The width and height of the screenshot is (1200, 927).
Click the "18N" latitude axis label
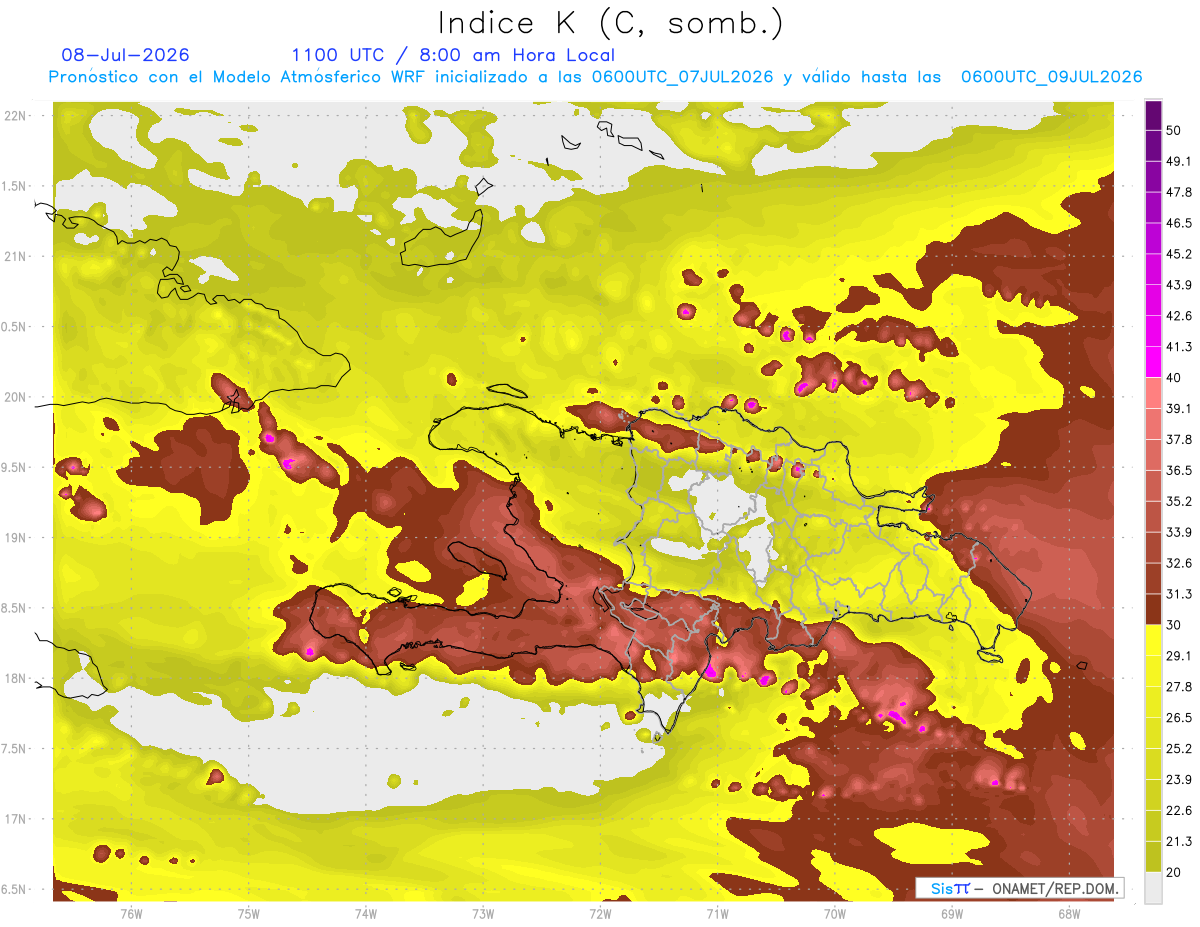coord(16,678)
